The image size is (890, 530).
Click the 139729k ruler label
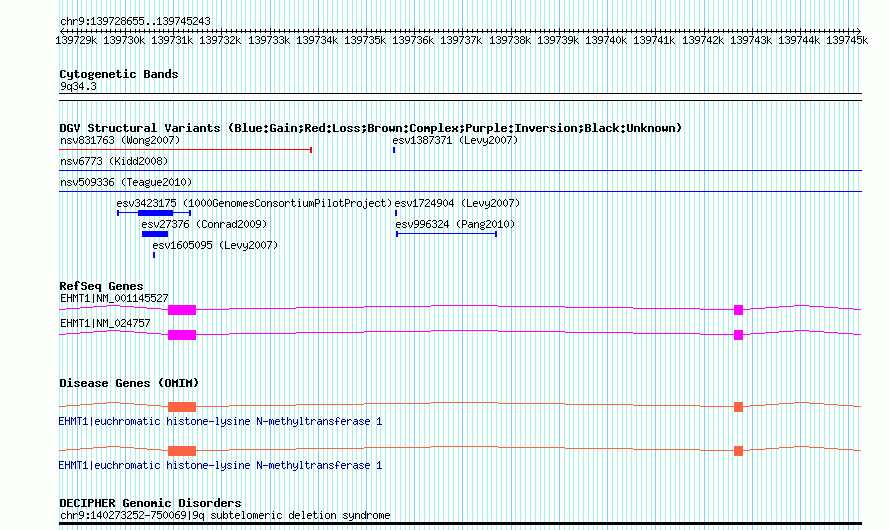[x=76, y=40]
